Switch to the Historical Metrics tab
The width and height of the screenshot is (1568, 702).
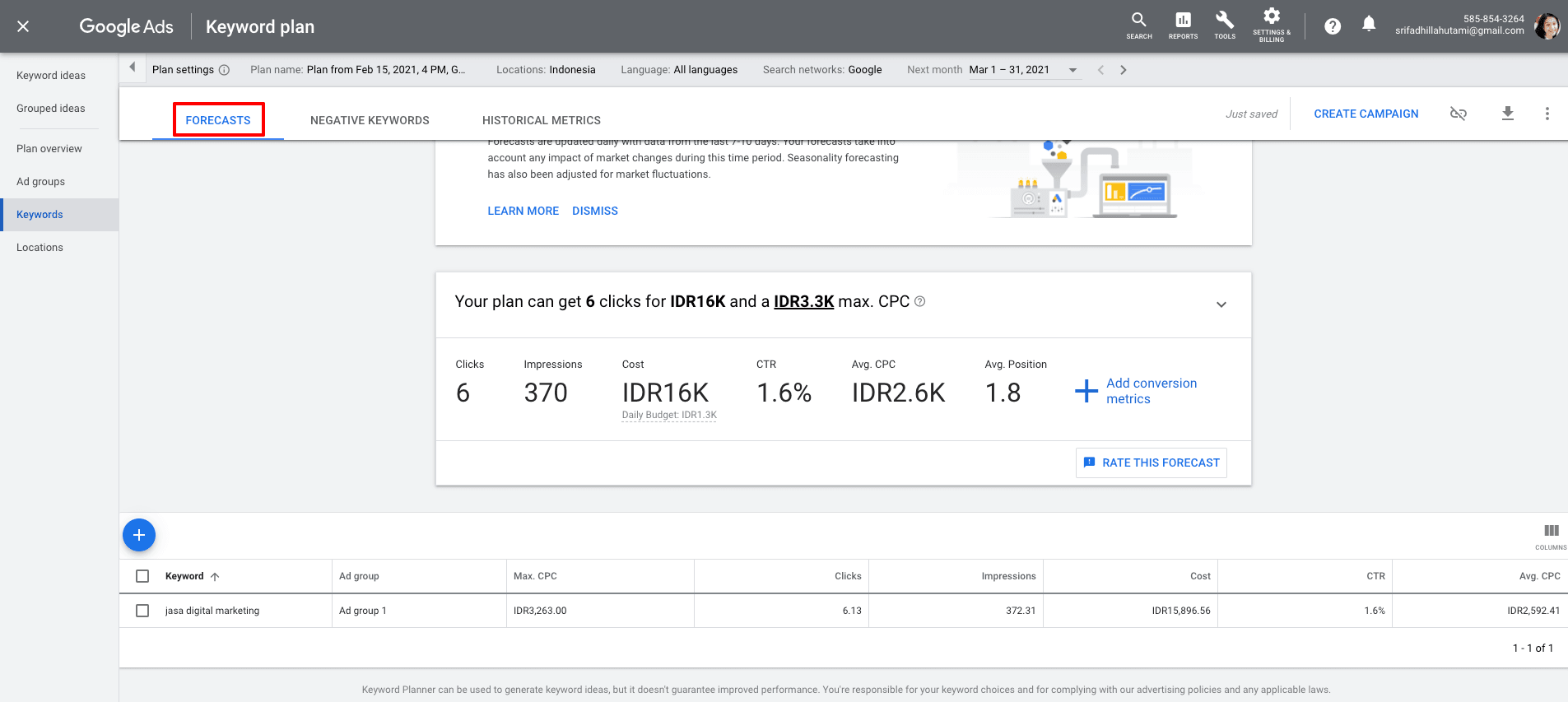point(541,120)
